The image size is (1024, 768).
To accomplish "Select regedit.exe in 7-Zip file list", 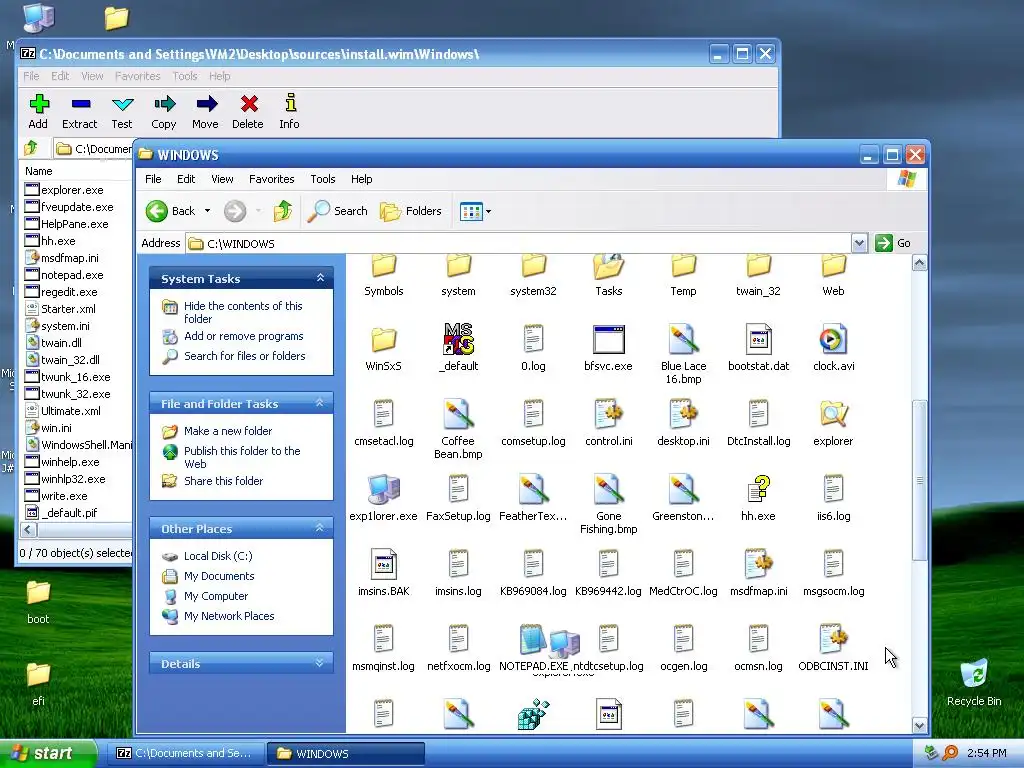I will 61,292.
